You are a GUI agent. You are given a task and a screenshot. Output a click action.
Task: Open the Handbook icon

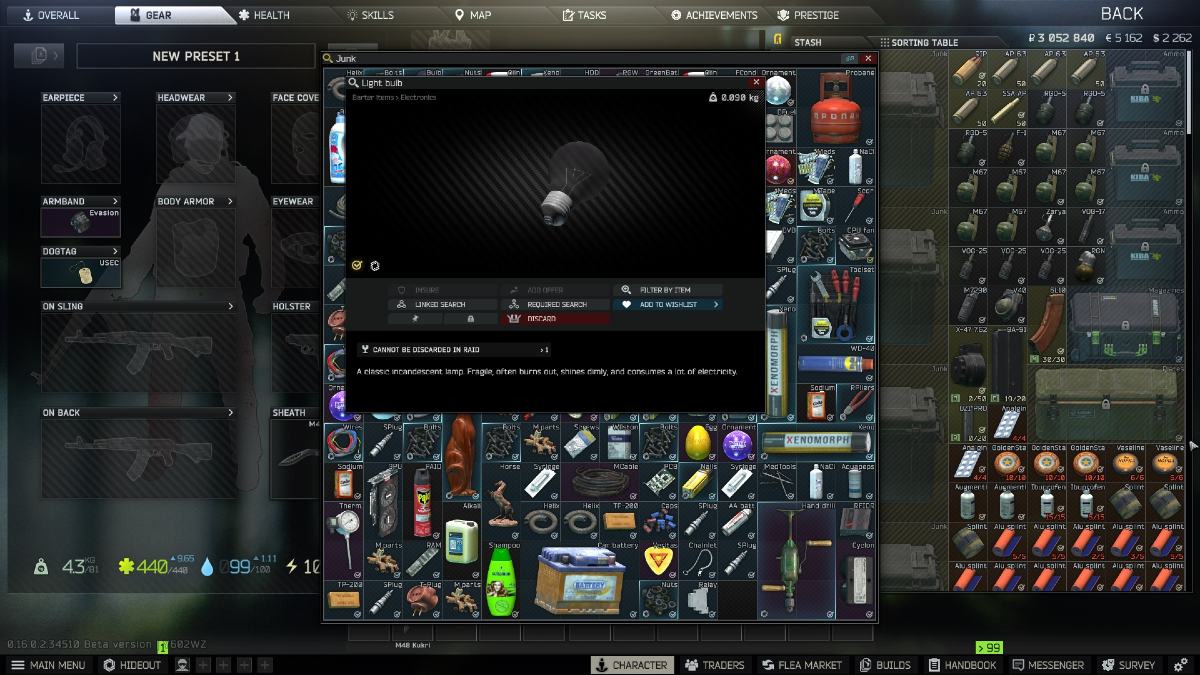tap(961, 664)
